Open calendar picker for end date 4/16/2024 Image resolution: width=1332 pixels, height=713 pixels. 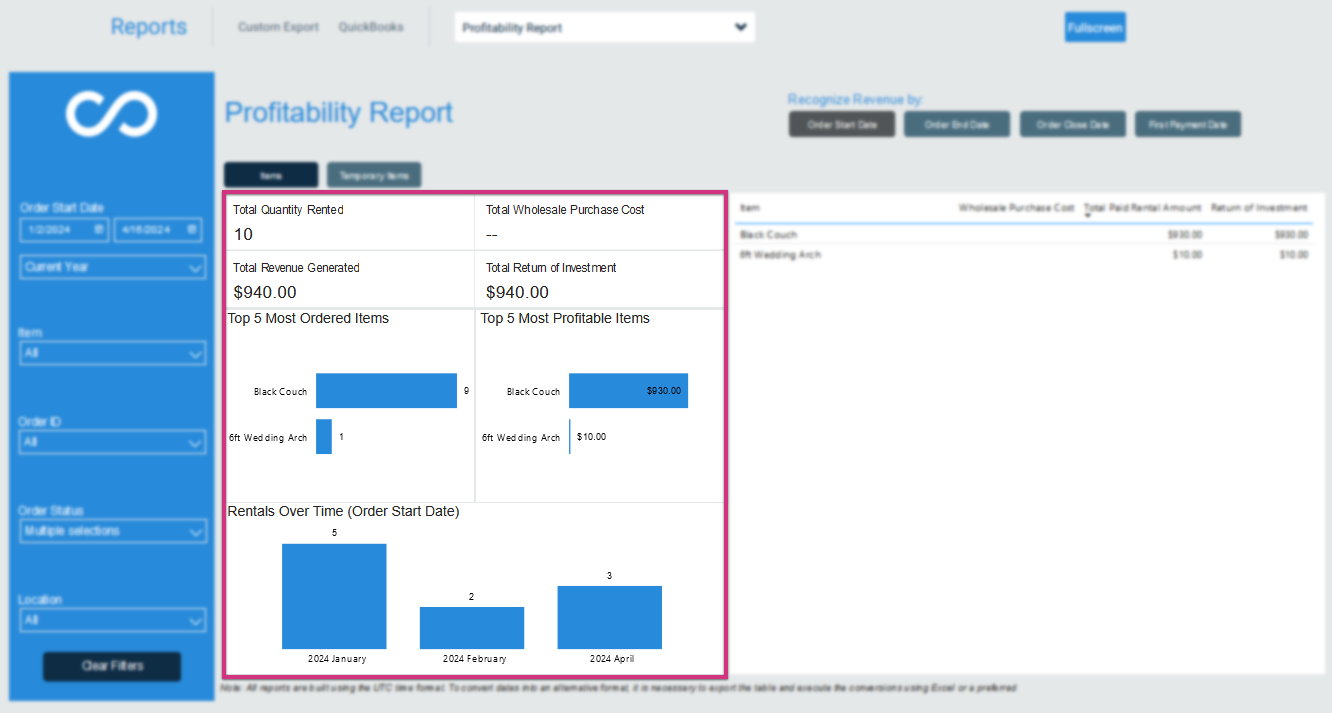(192, 230)
